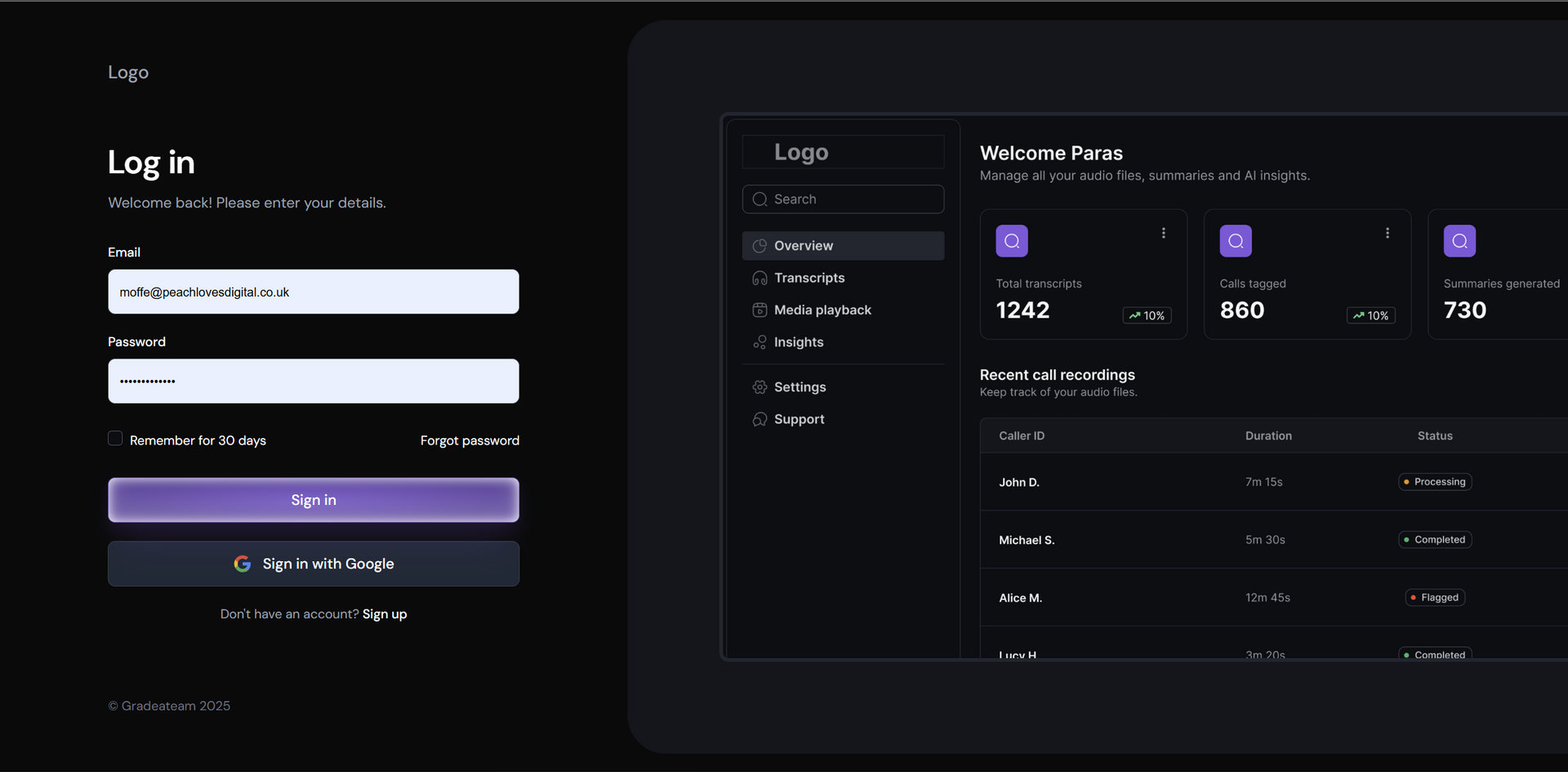Click the purple icon on Summaries generated card
1568x772 pixels.
1460,240
